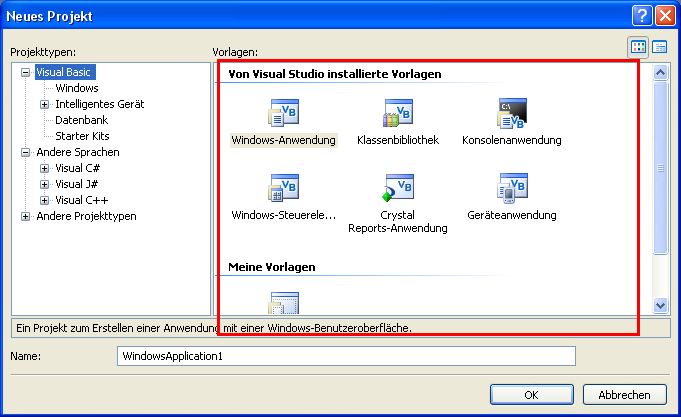This screenshot has width=681, height=417.
Task: Expand the Intelligentes Gerät node
Action: point(44,104)
